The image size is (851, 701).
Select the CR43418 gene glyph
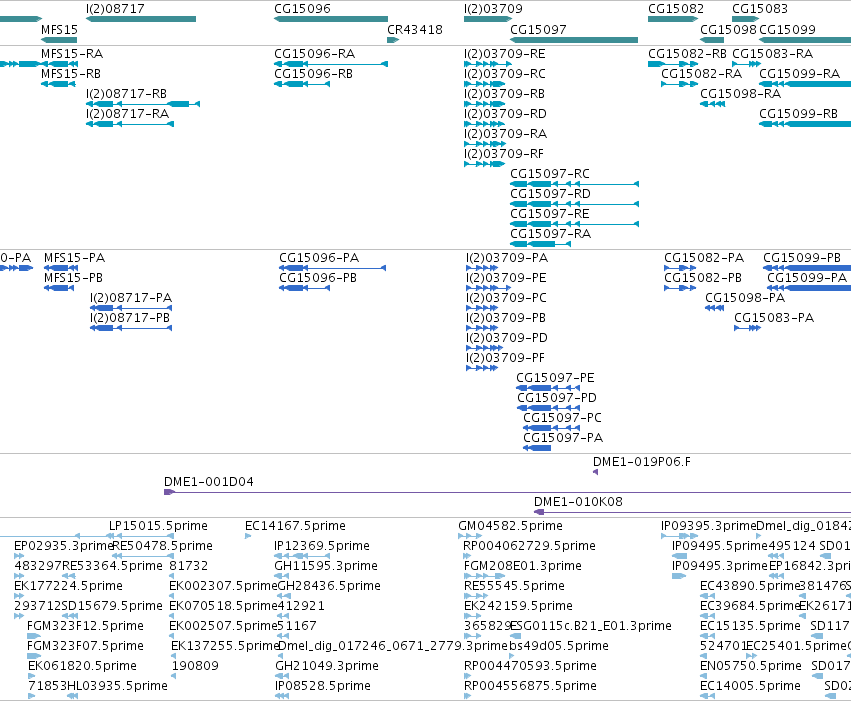[x=393, y=40]
